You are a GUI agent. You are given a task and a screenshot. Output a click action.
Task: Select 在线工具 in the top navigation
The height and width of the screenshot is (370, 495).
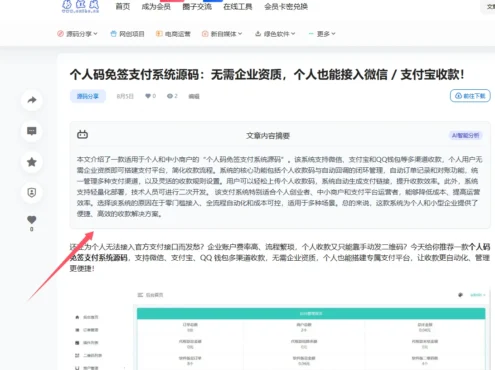tap(238, 6)
